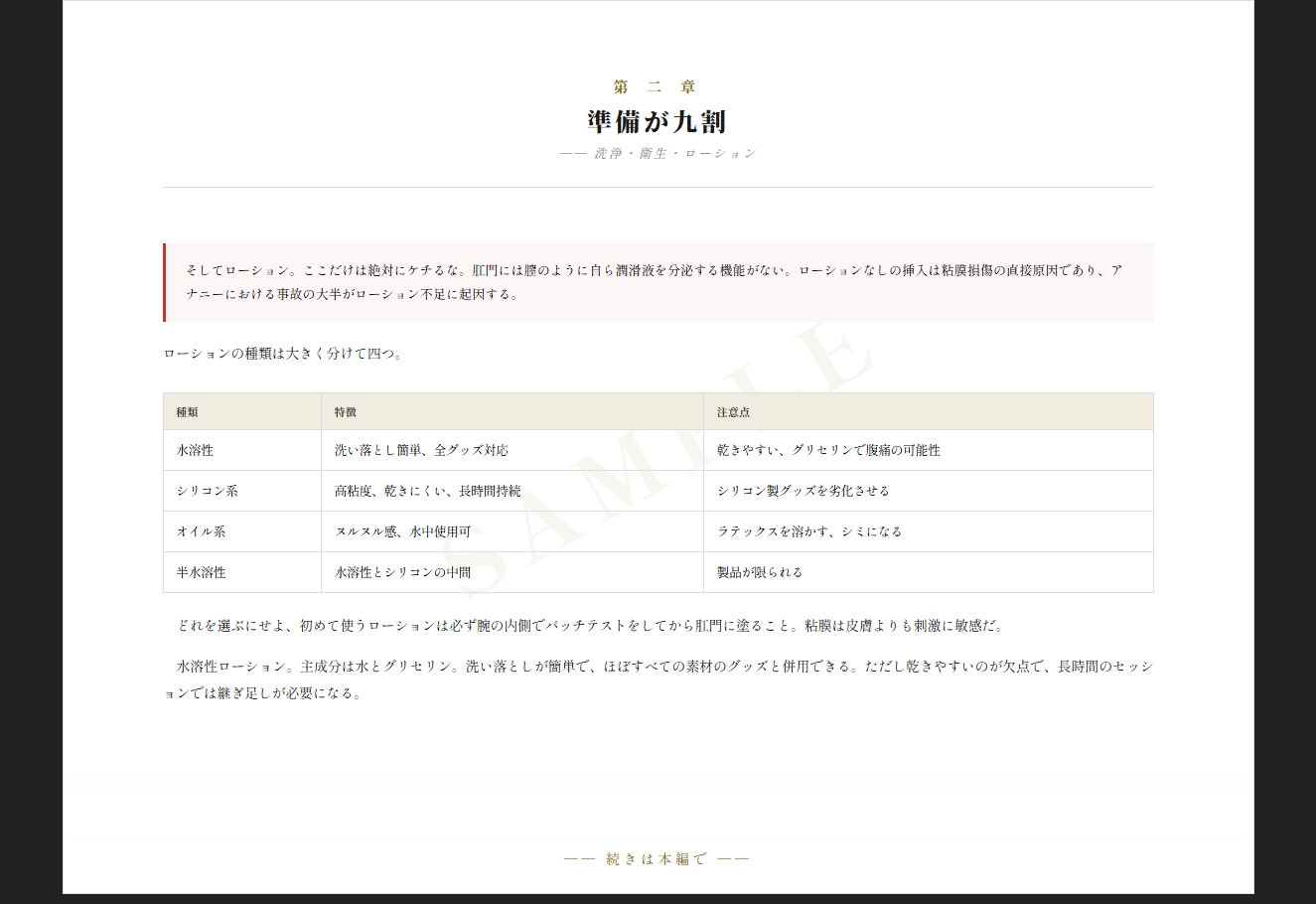This screenshot has height=904, width=1316.
Task: Click the 注意点 table column header
Action: 733,411
